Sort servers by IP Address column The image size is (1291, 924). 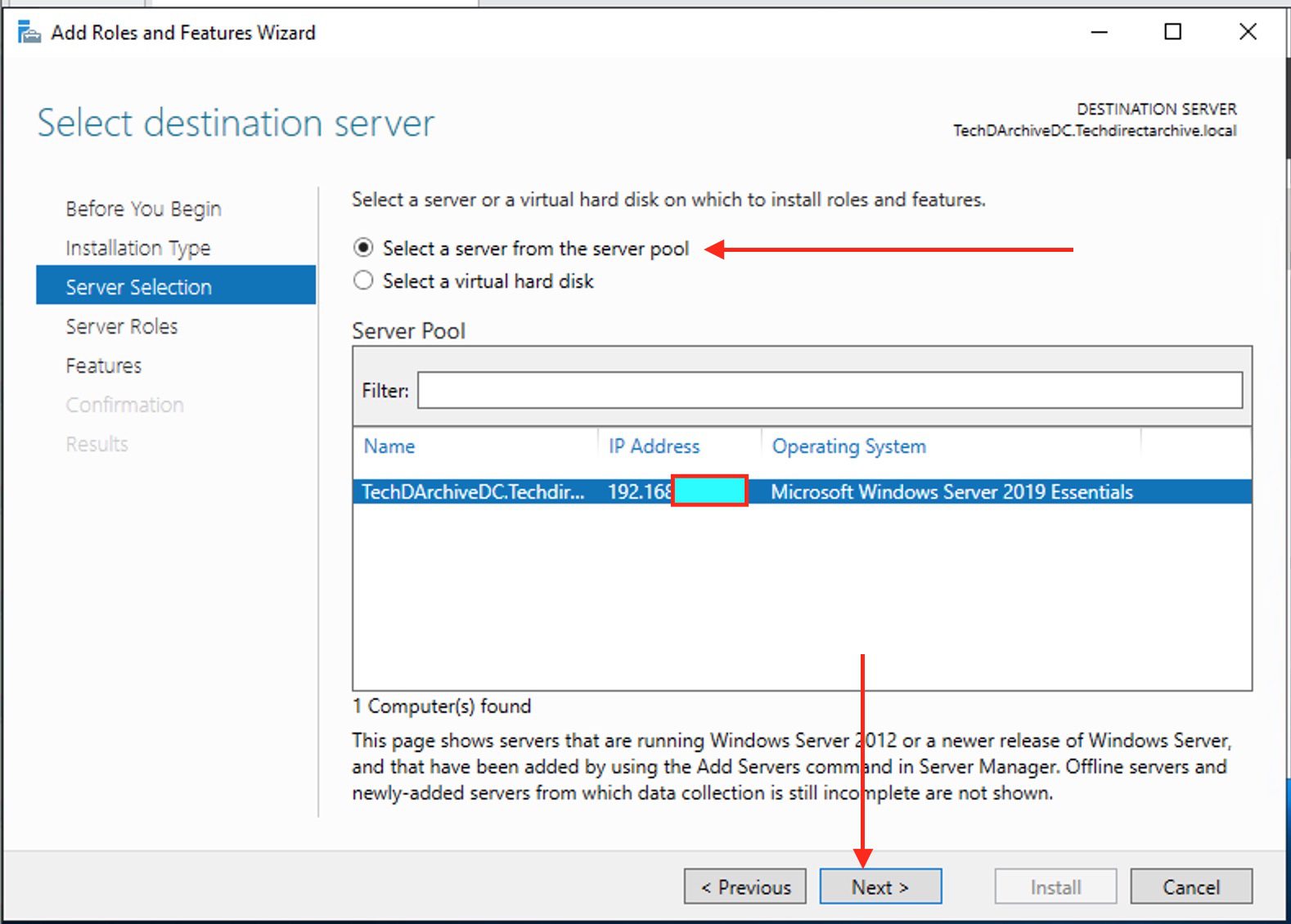(654, 446)
